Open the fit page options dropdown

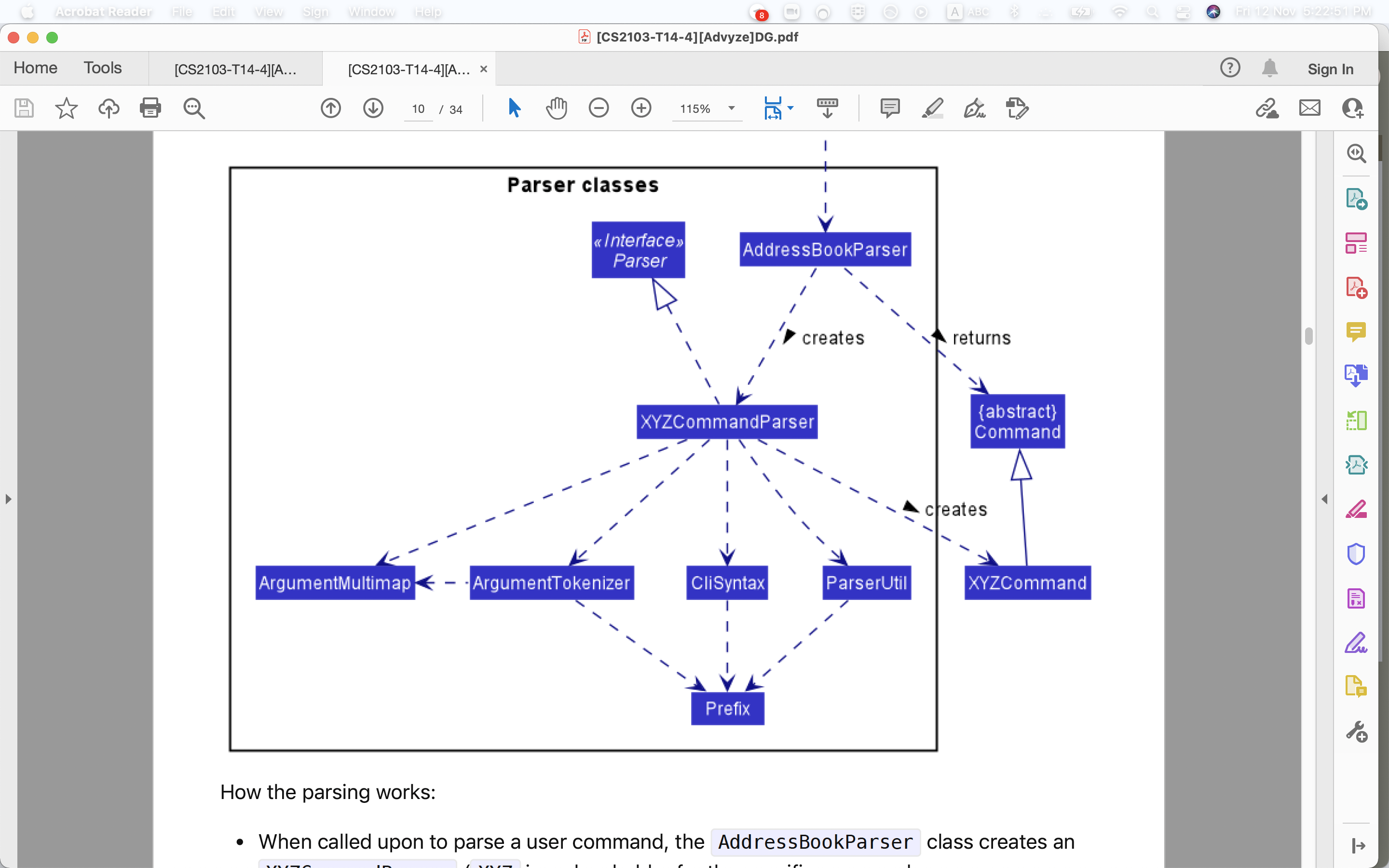[791, 108]
